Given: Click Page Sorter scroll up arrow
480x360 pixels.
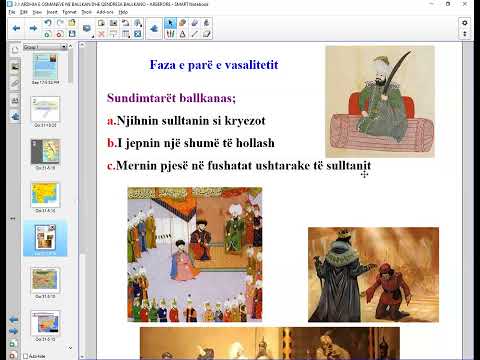Looking at the screenshot, I should (70, 46).
